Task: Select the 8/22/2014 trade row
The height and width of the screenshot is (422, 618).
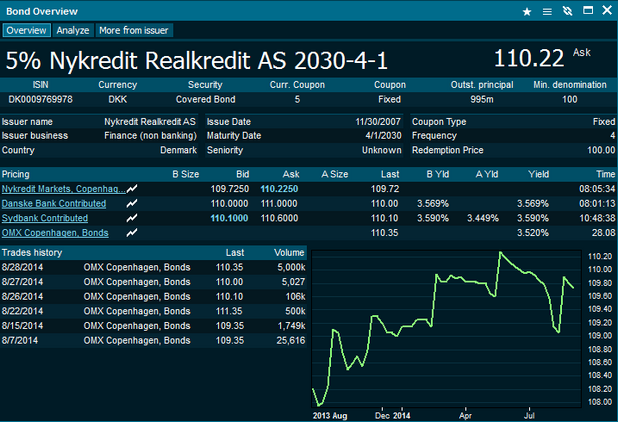Action: tap(153, 311)
